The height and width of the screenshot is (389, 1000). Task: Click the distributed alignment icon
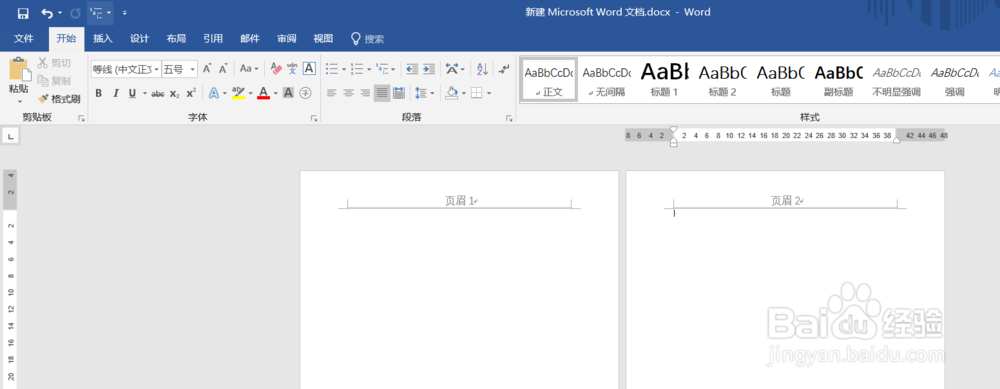click(399, 93)
